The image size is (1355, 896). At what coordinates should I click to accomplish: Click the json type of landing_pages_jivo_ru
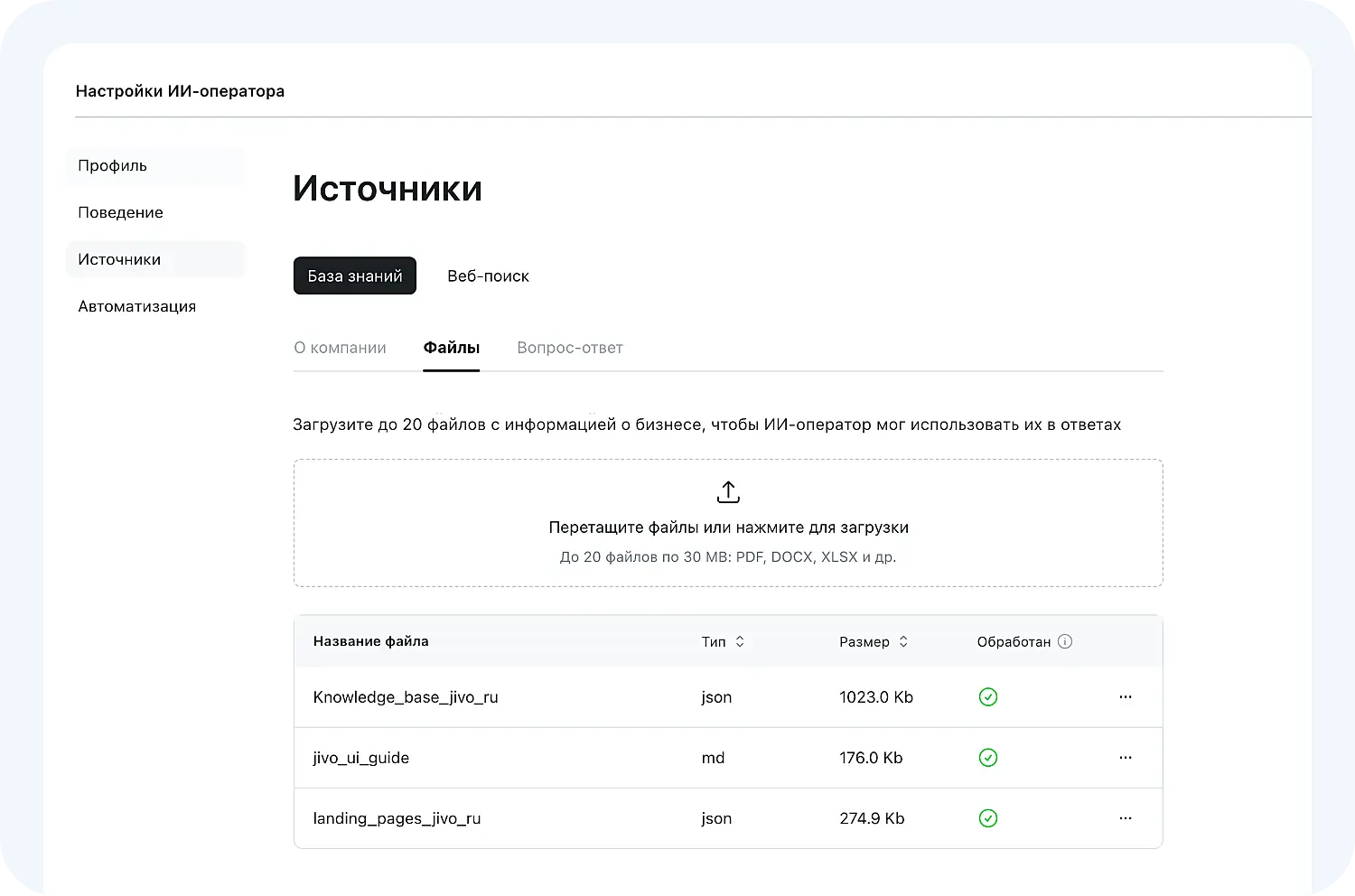point(716,819)
